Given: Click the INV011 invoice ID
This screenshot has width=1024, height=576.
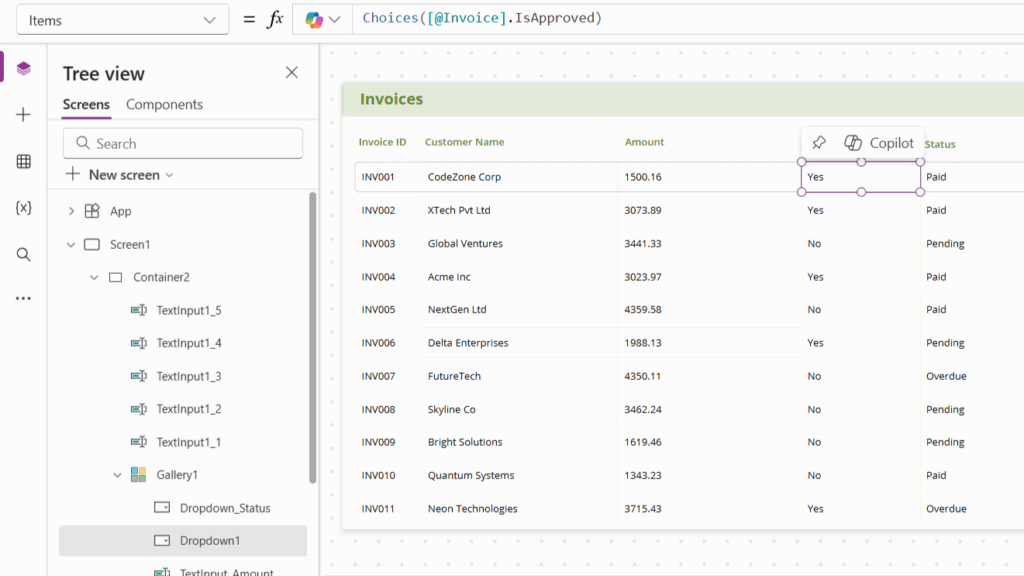Looking at the screenshot, I should [x=378, y=509].
